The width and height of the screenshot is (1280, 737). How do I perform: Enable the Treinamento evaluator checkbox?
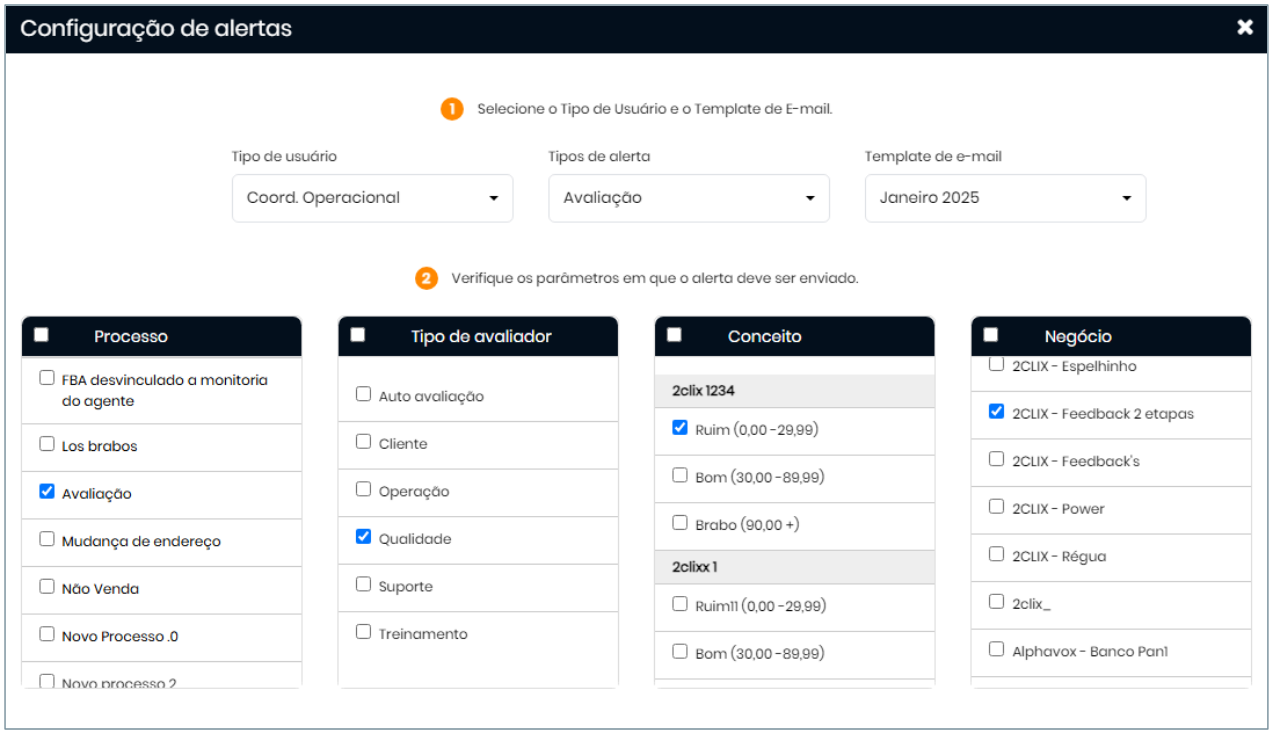[363, 632]
